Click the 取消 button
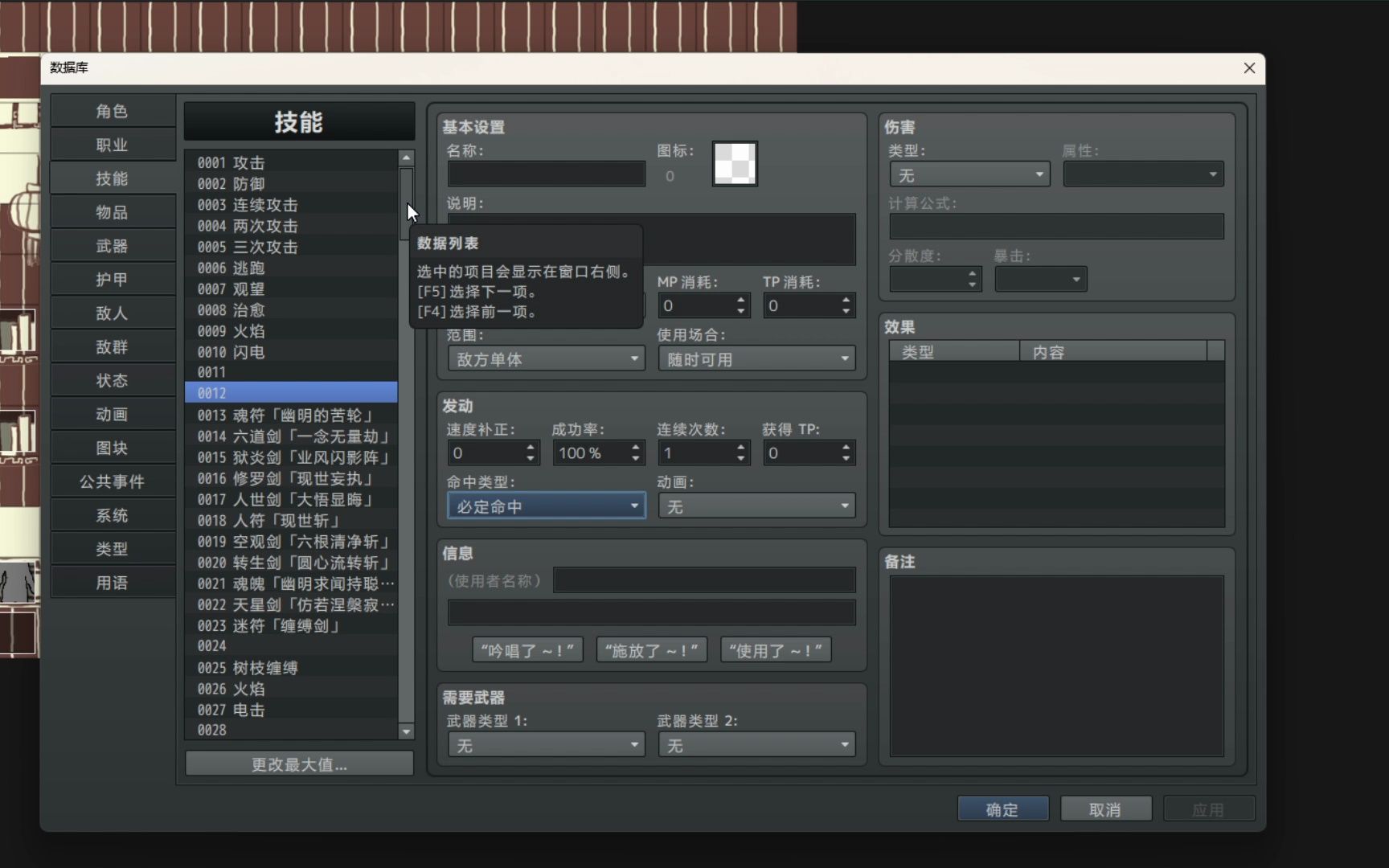The height and width of the screenshot is (868, 1389). pos(1105,809)
